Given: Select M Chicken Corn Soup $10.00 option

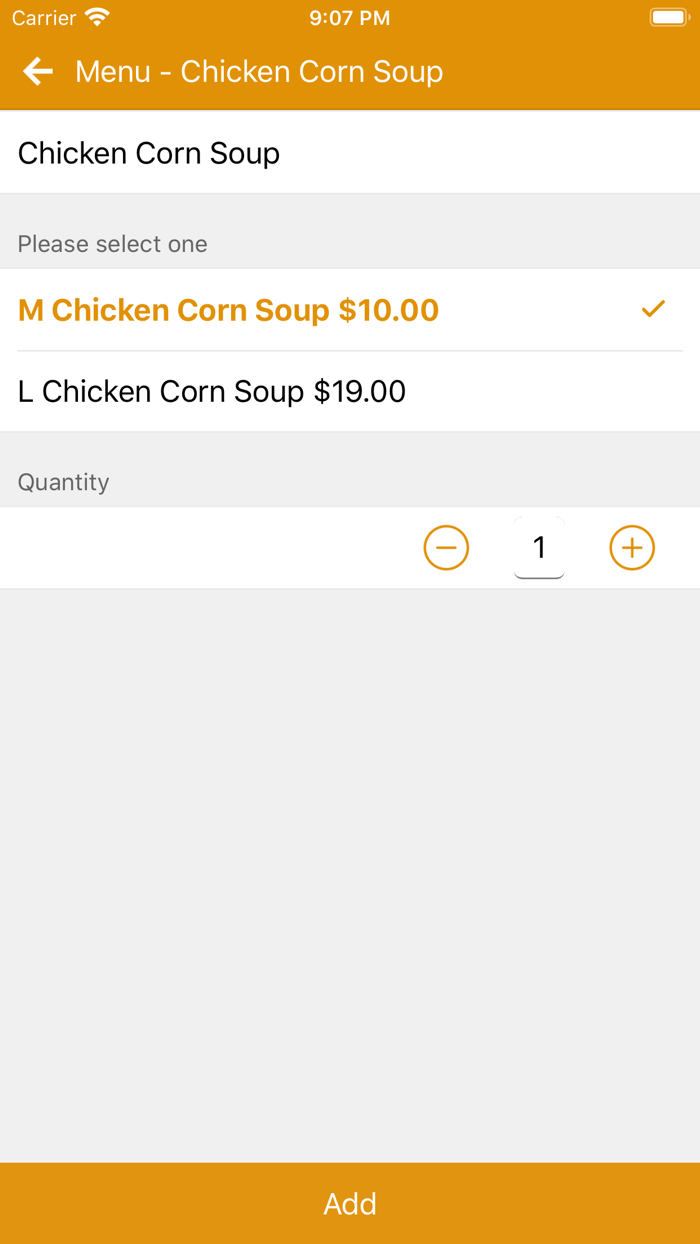Looking at the screenshot, I should (228, 310).
